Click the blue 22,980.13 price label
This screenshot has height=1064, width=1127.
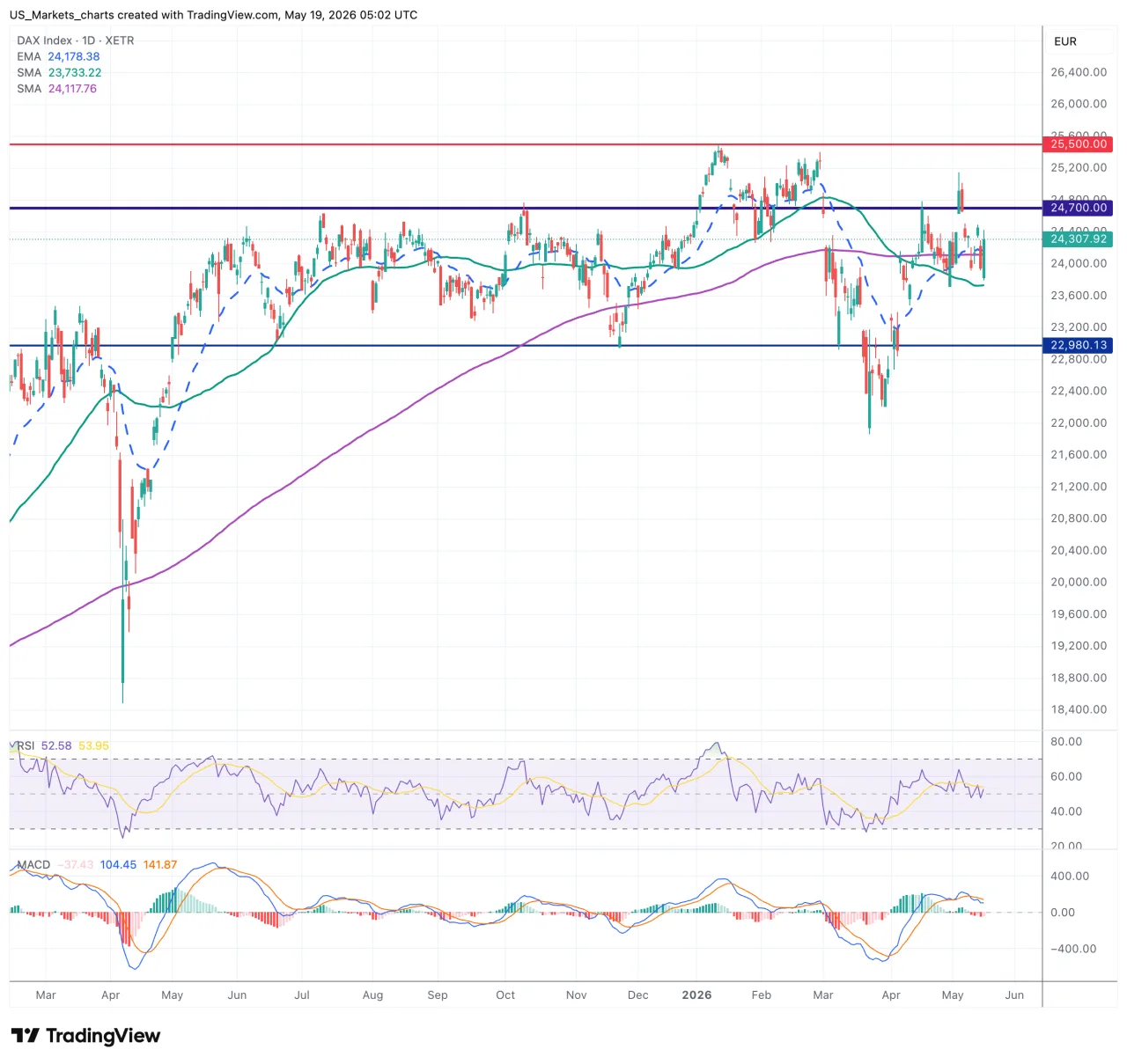1078,345
